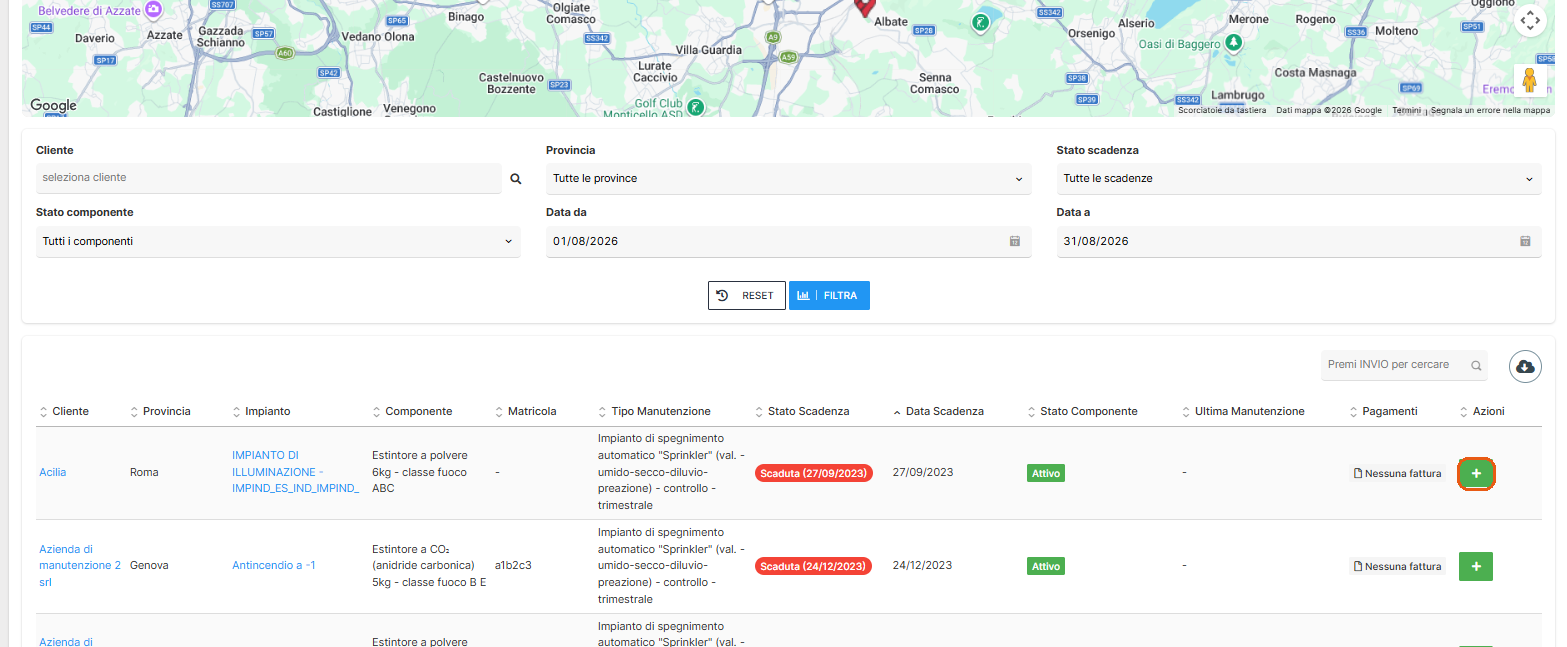Screen dimensions: 1567x647
Task: Click green plus button for Acilia row
Action: (x=1476, y=472)
